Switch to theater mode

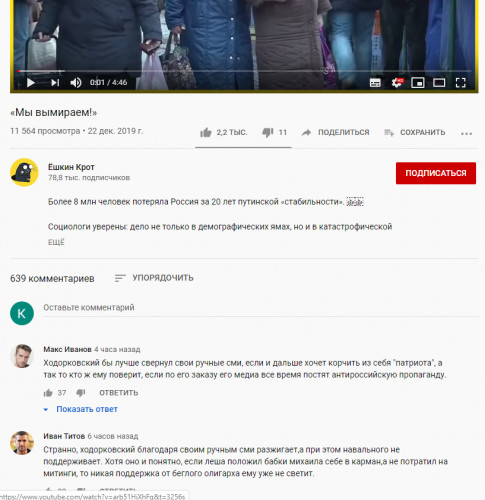tap(439, 82)
